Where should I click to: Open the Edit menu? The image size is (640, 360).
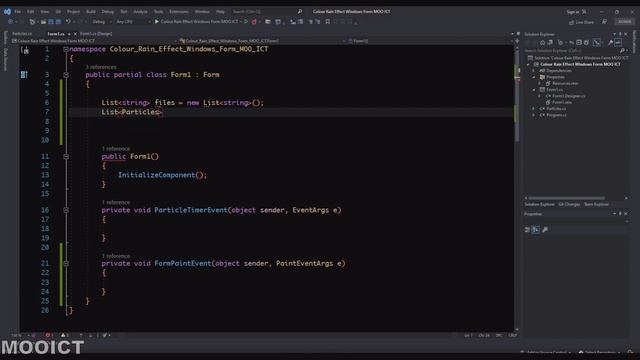pos(31,12)
